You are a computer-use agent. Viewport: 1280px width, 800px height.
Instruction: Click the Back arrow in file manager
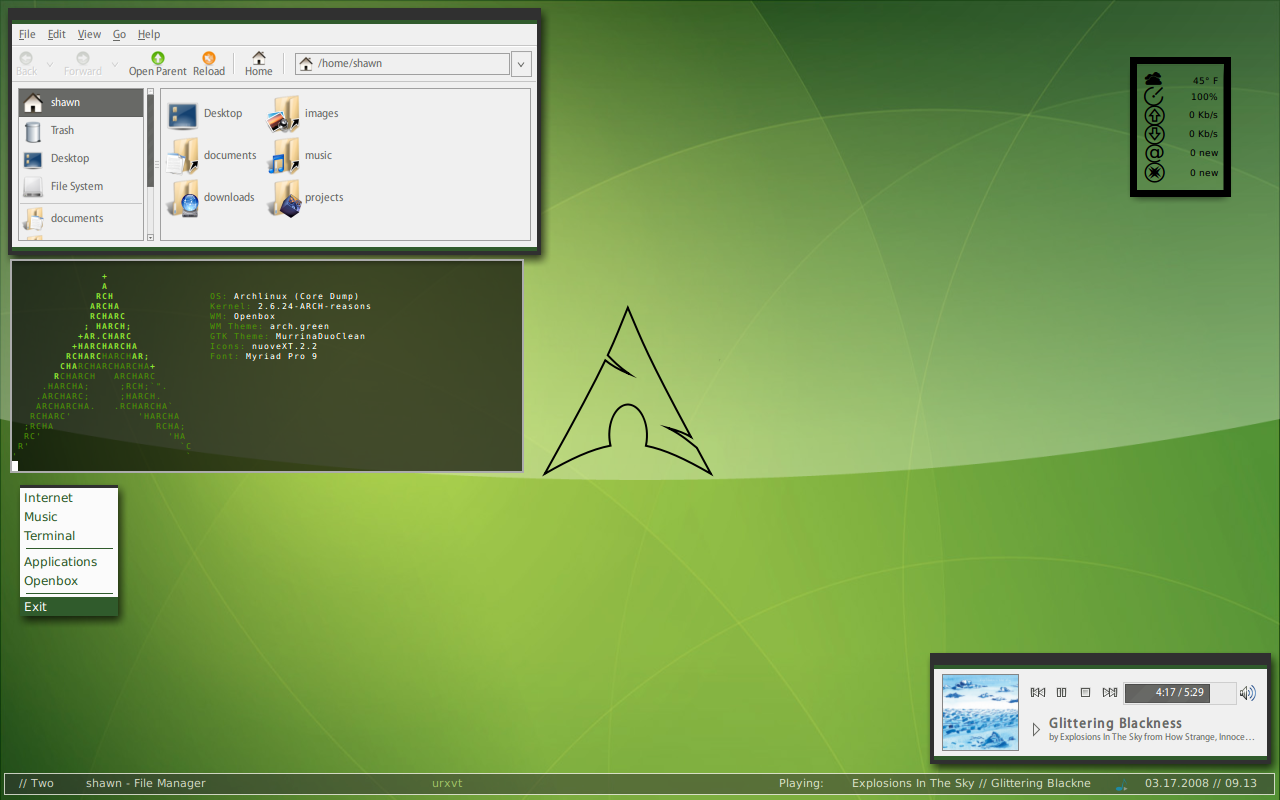[26, 64]
